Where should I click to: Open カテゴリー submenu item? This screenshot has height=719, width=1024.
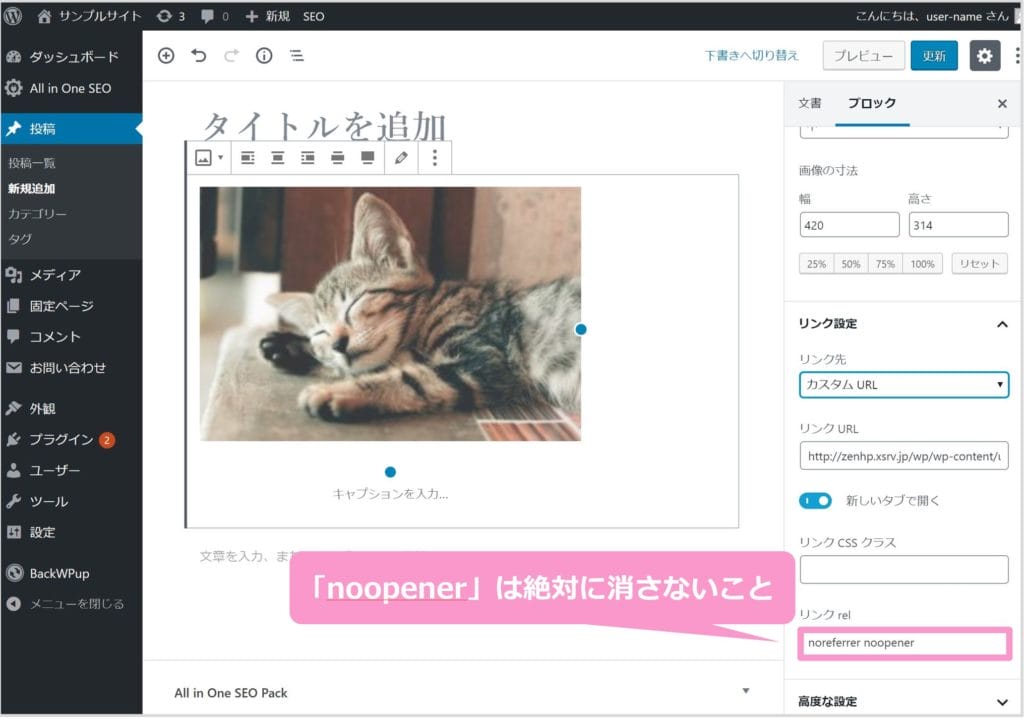pos(37,214)
